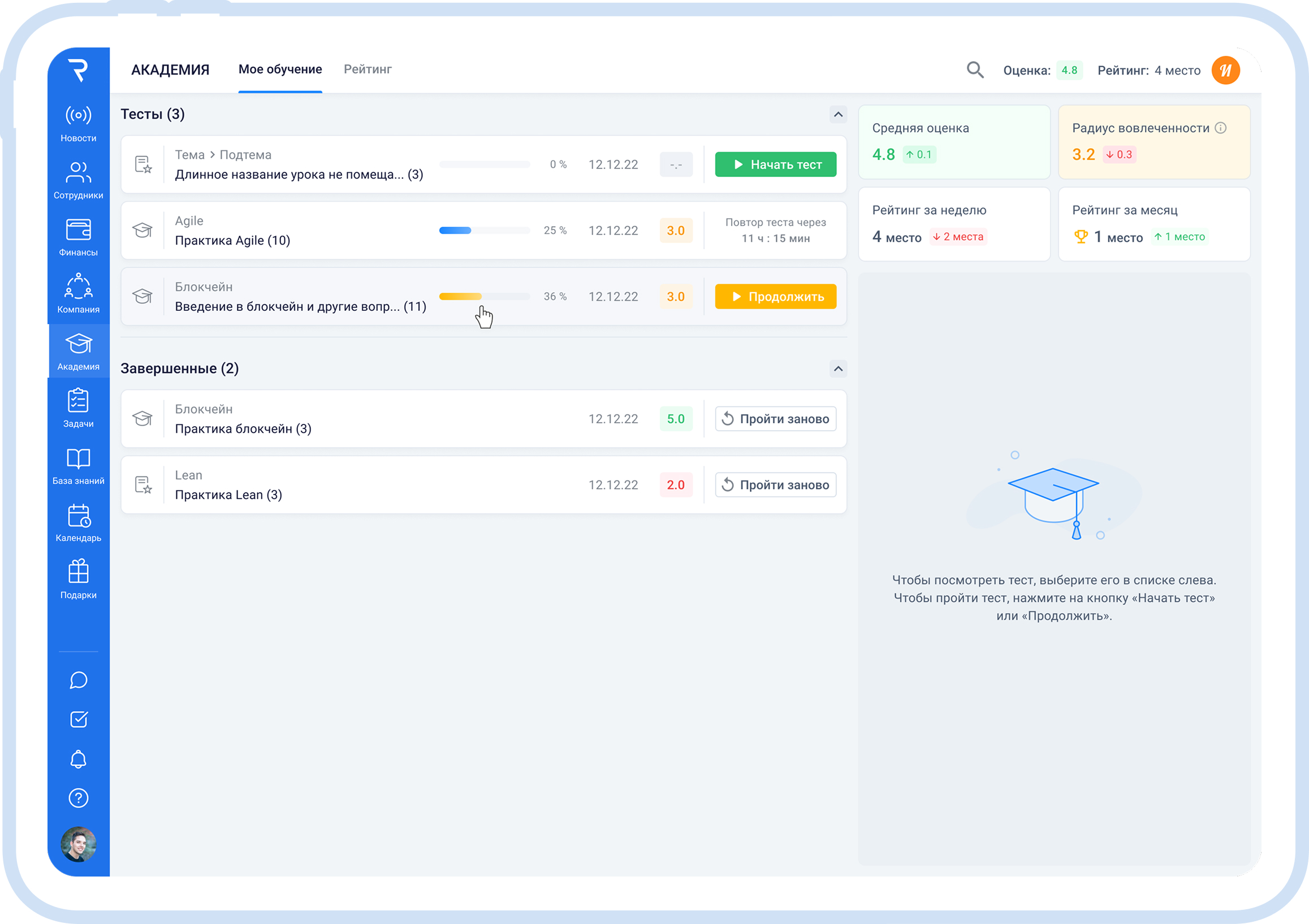Open the База знаний sidebar section
The image size is (1309, 924).
pos(78,466)
